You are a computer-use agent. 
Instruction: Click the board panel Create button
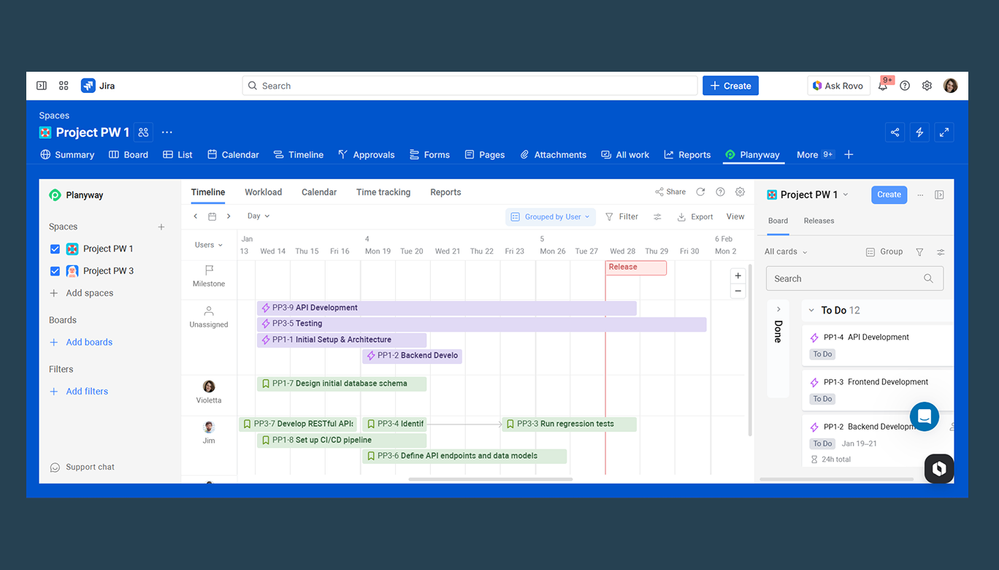(x=889, y=195)
